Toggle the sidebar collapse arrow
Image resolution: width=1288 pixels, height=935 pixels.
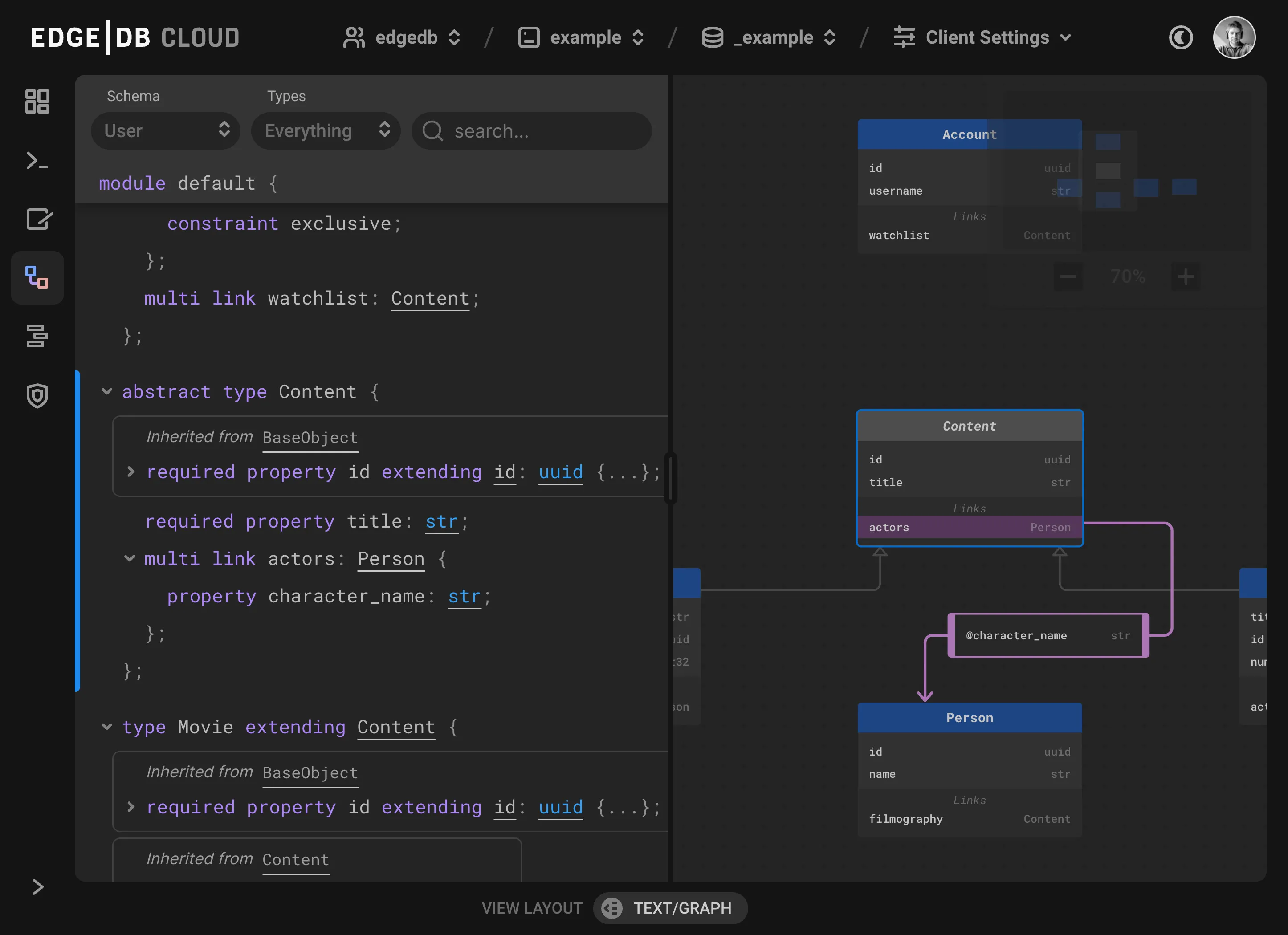click(x=37, y=886)
